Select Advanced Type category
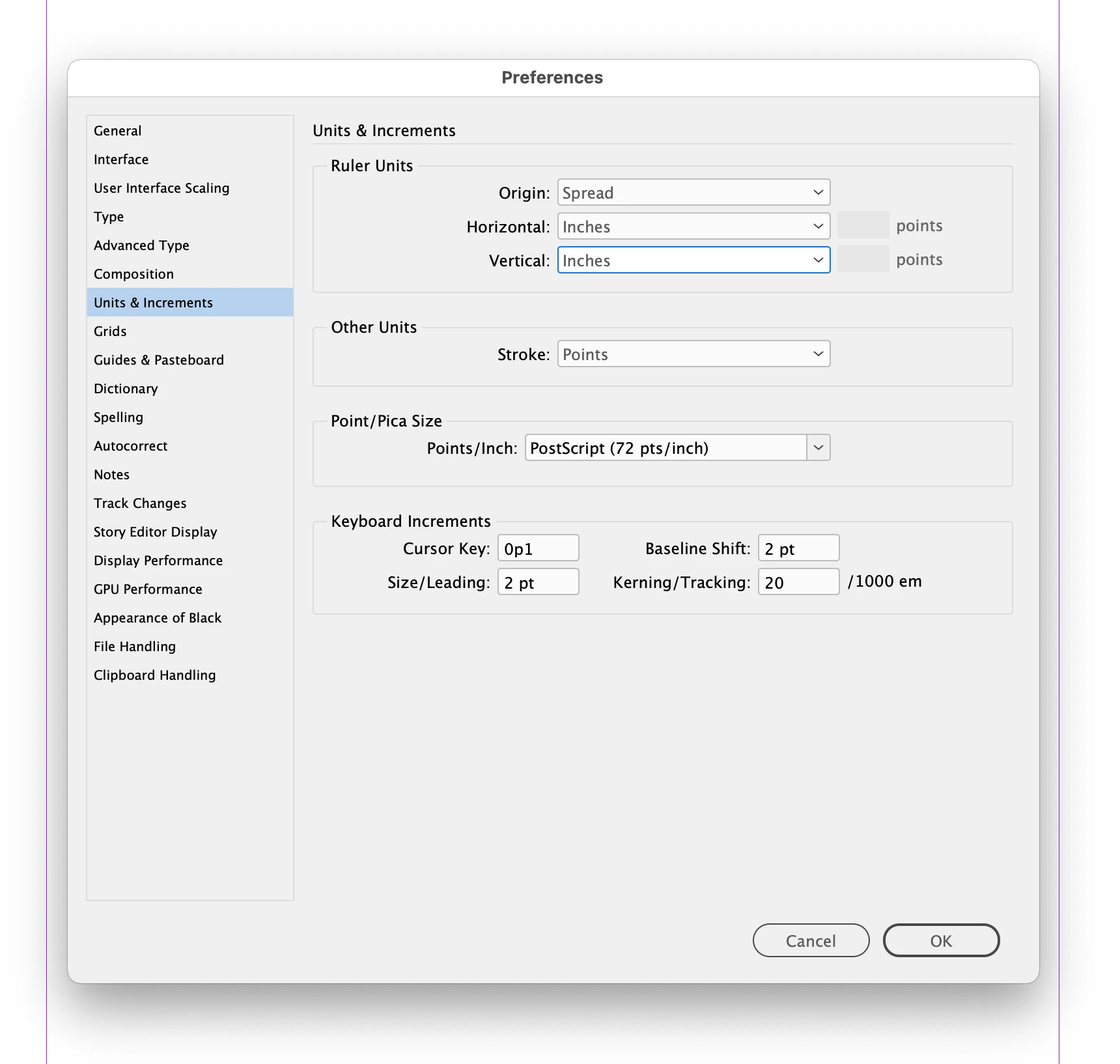1120x1064 pixels. 189,245
